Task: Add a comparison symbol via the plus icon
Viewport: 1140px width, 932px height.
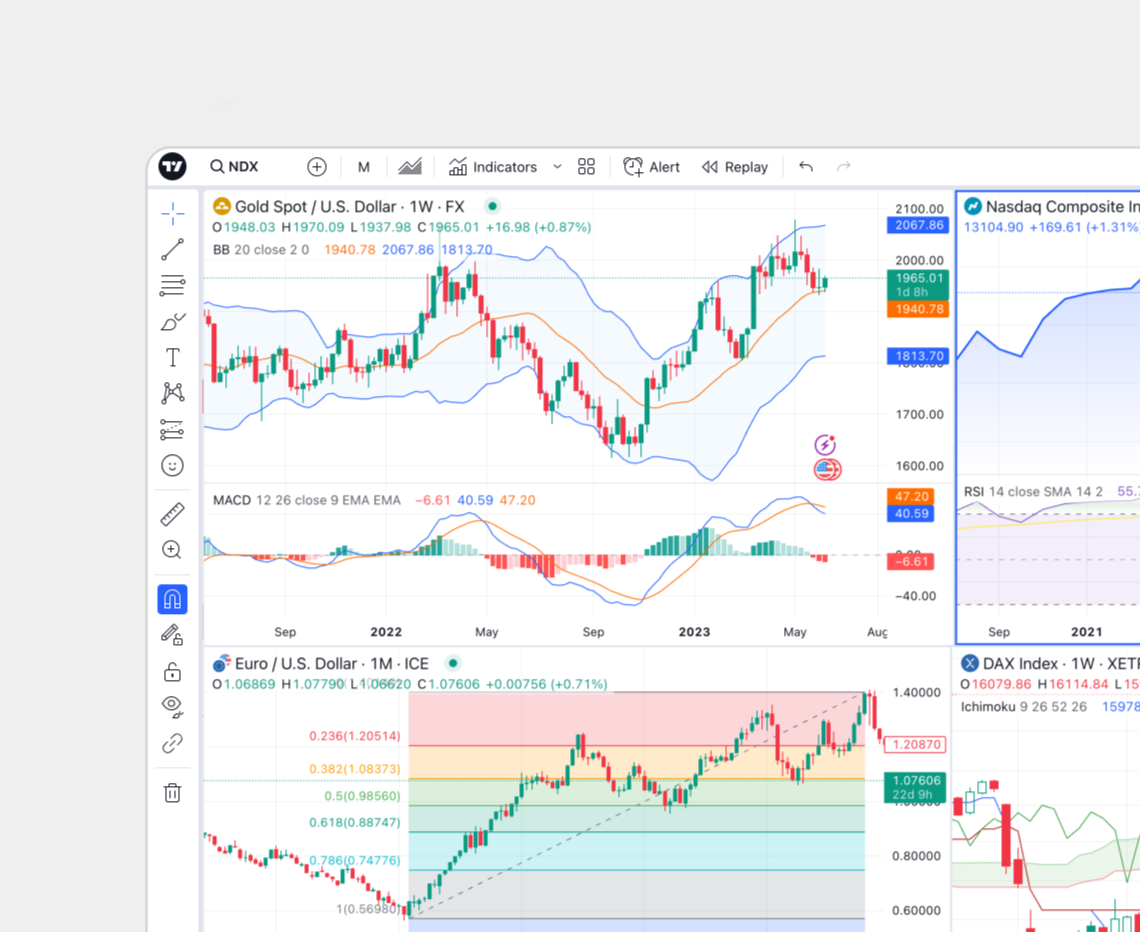Action: tap(316, 167)
